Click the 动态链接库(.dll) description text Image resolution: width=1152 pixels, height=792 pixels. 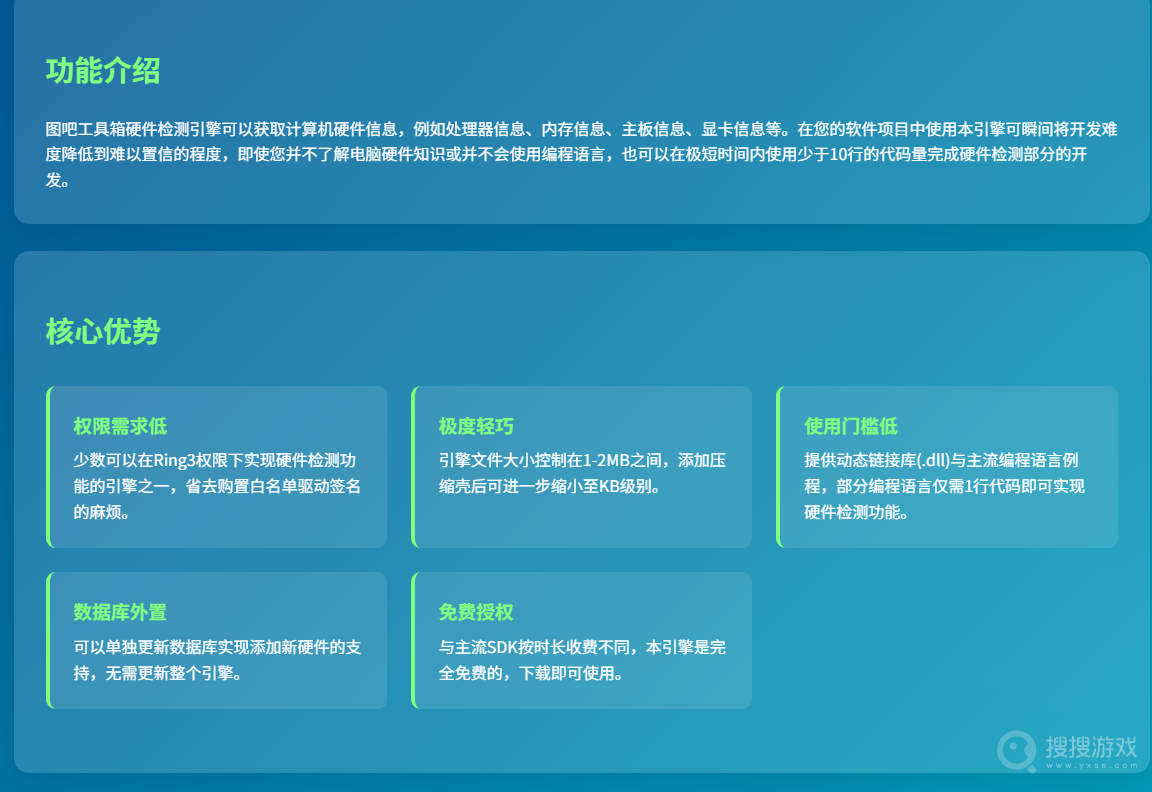(x=944, y=486)
